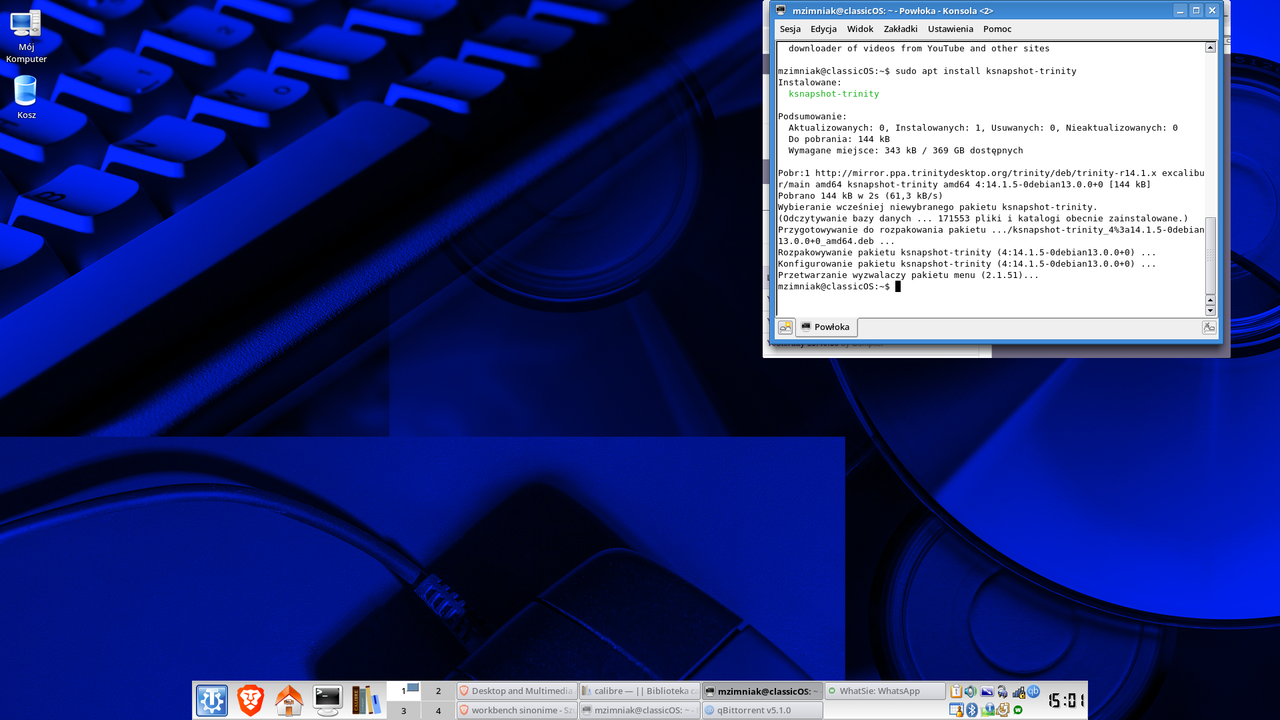Open the volume mixer tray icon
Screen dimensions: 1280x720
970,691
